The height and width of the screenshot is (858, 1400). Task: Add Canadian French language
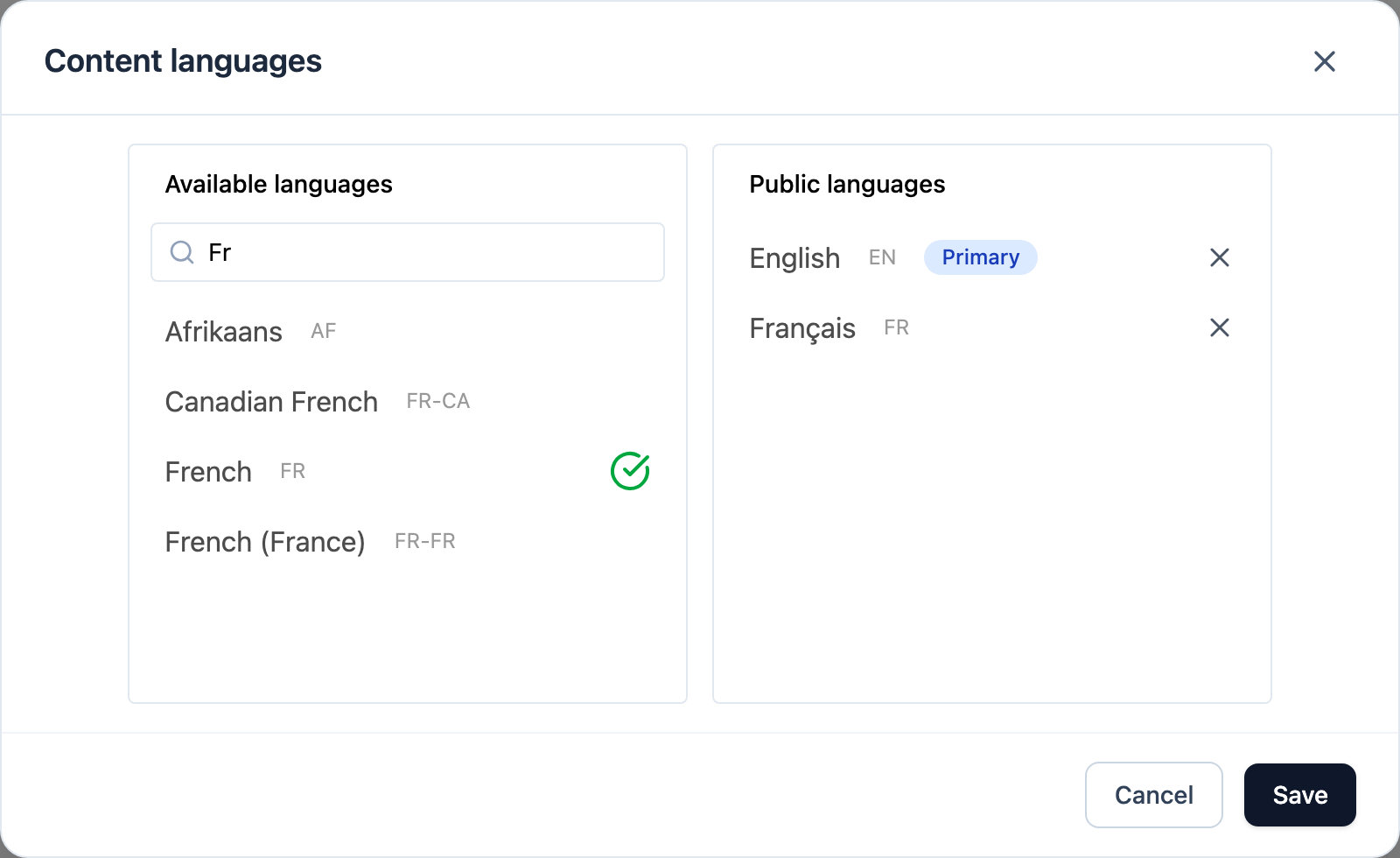click(x=408, y=401)
